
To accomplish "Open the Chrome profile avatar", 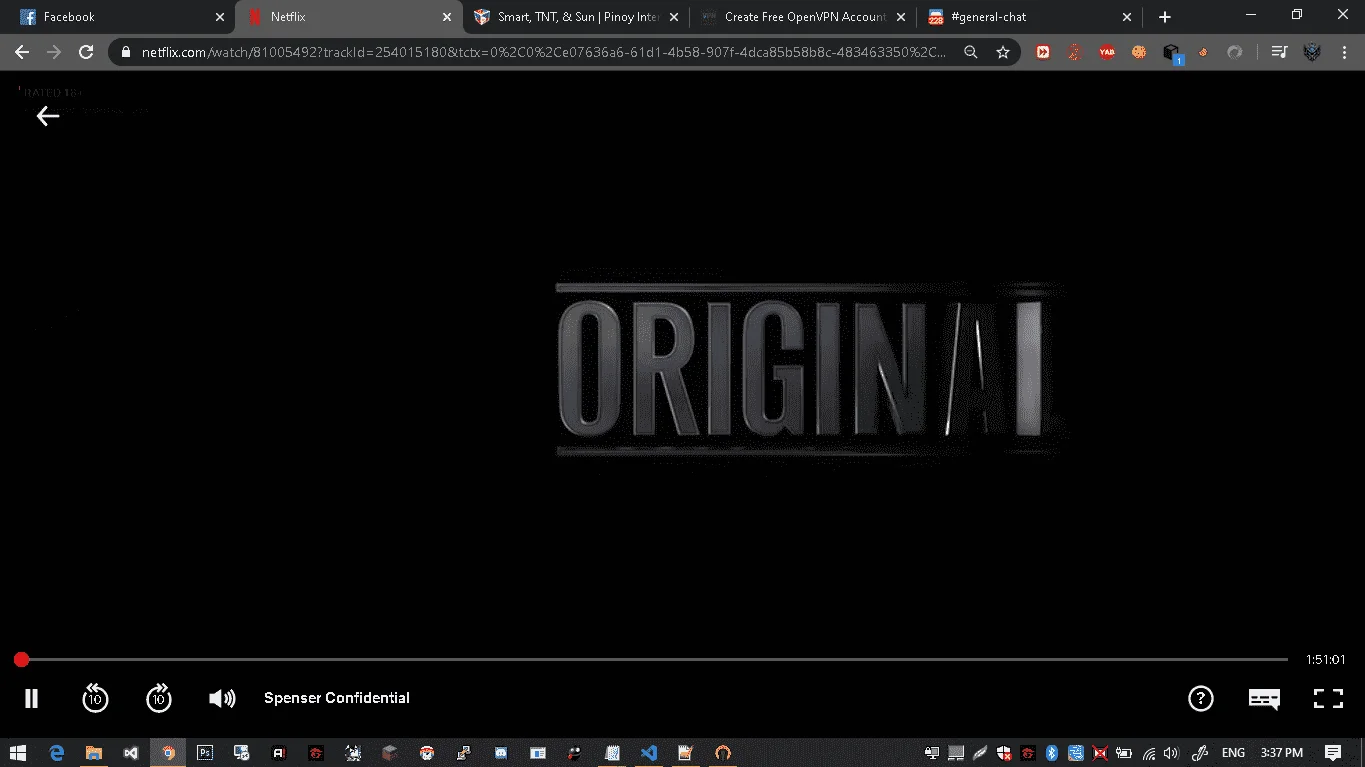I will point(1312,52).
